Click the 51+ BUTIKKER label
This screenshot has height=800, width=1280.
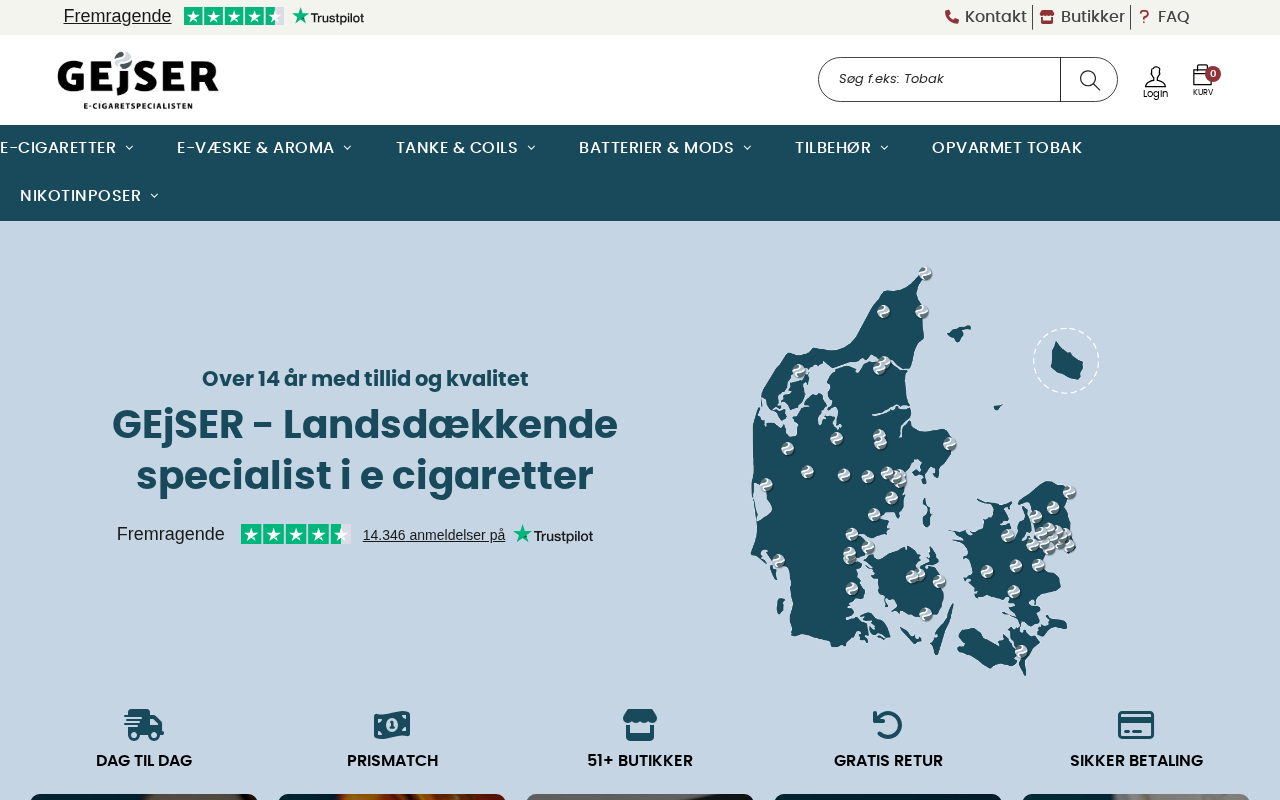click(640, 761)
